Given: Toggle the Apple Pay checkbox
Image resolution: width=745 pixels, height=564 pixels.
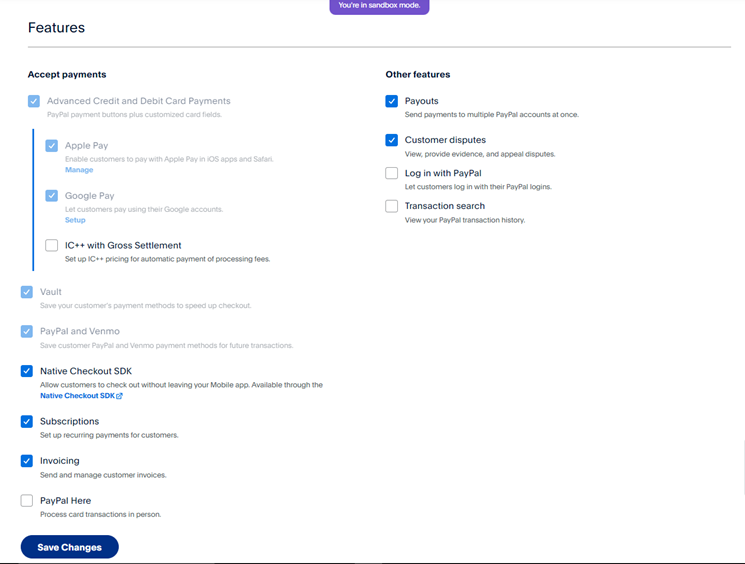Looking at the screenshot, I should [52, 145].
